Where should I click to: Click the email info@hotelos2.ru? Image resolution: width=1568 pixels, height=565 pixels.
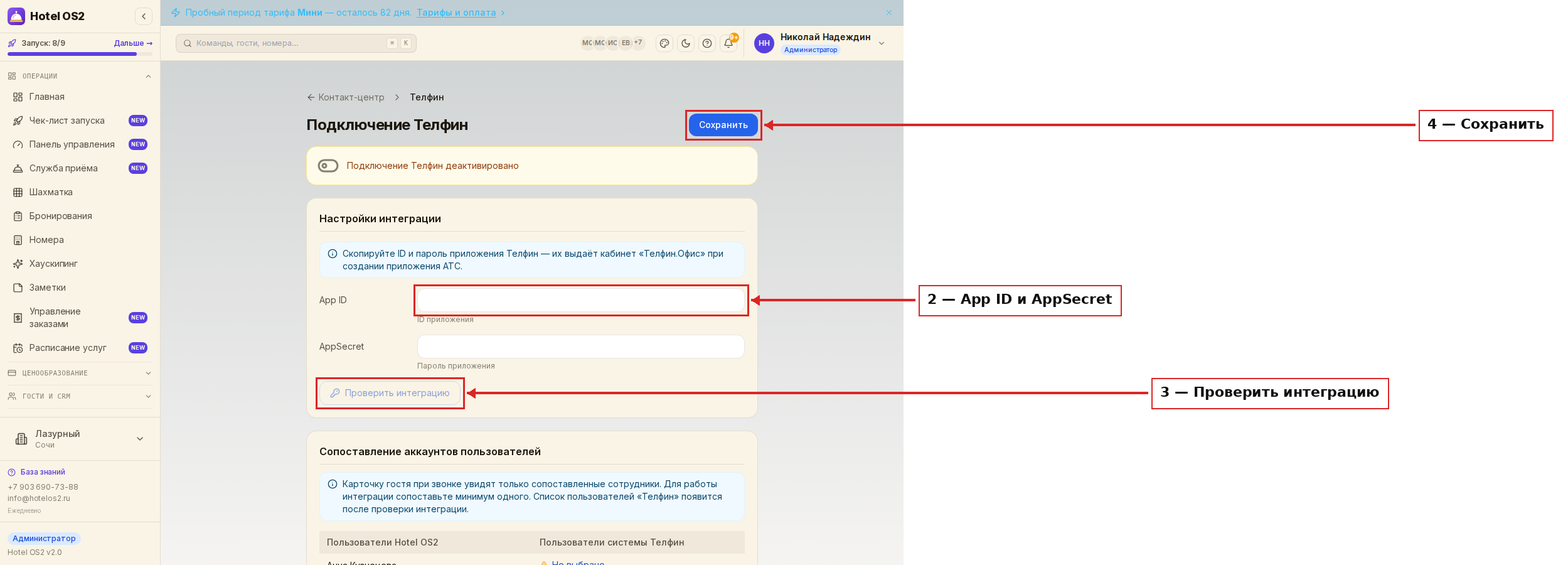pyautogui.click(x=39, y=498)
